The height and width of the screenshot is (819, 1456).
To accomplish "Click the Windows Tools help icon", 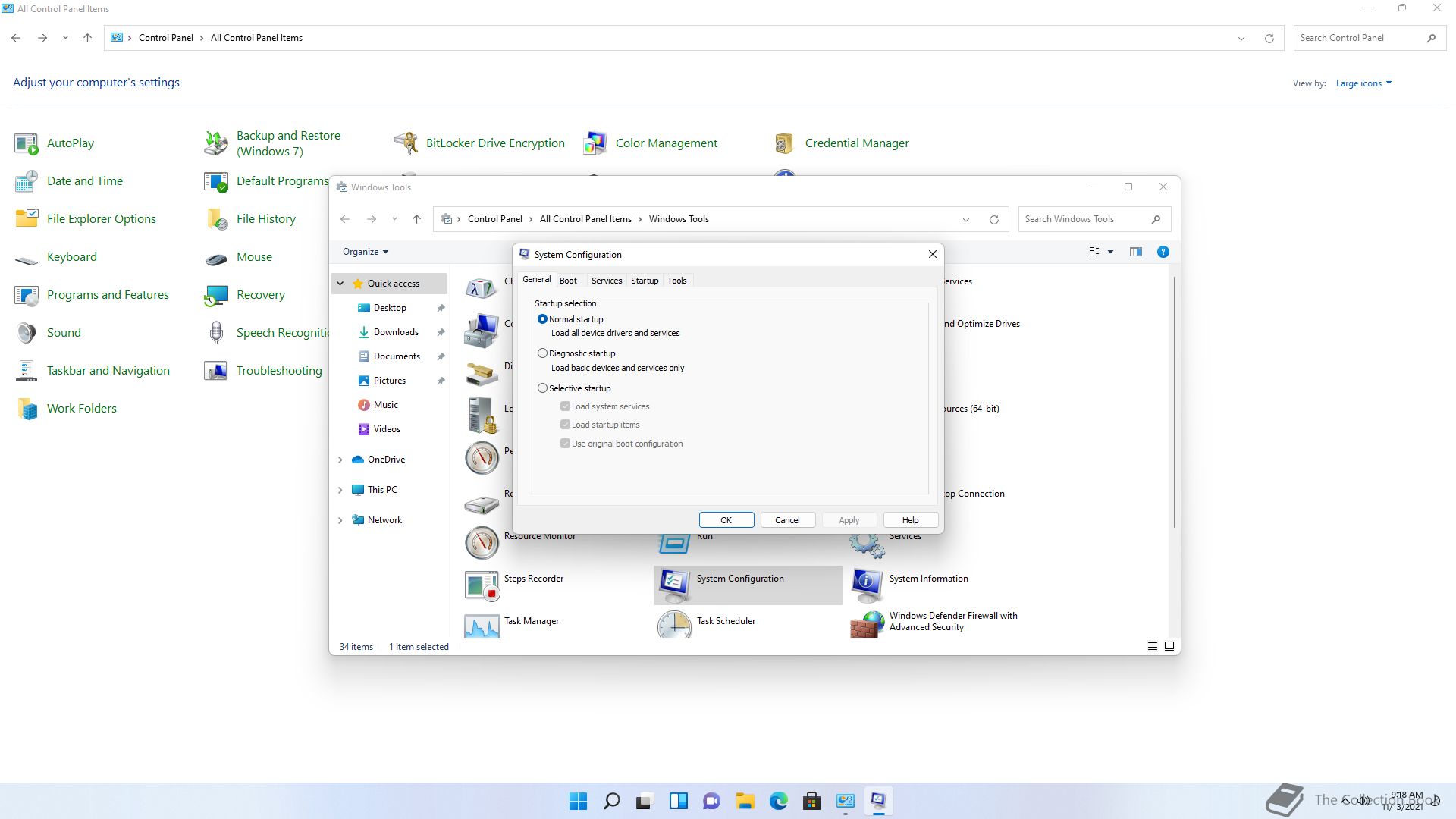I will (x=1163, y=252).
